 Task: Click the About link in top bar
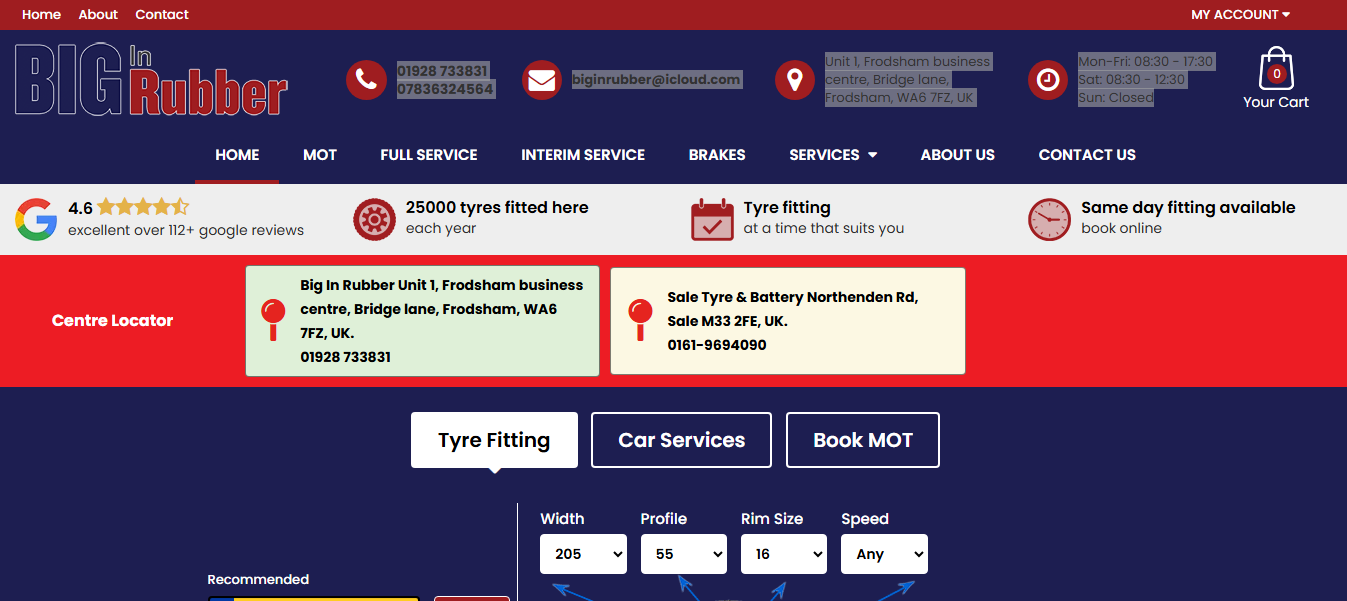coord(98,14)
